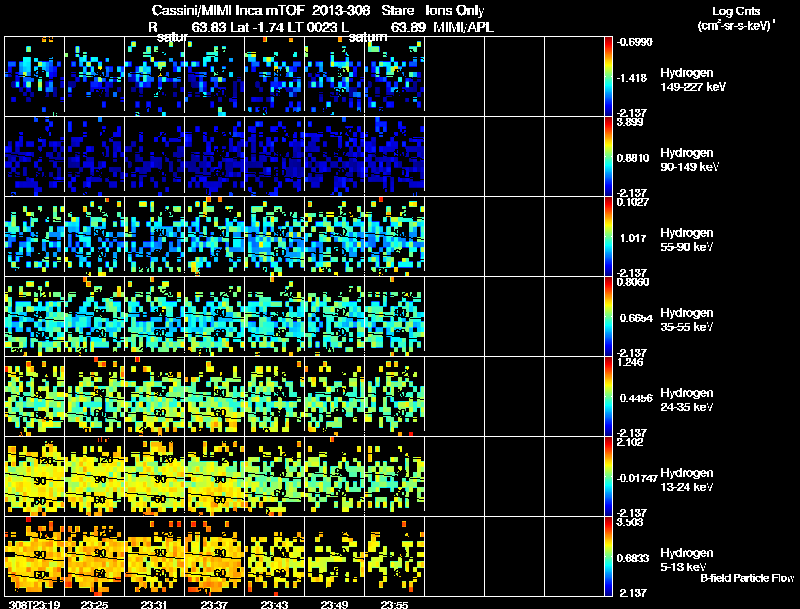
Task: Select the 90-149 keV image at 23:25
Action: pyautogui.click(x=94, y=157)
